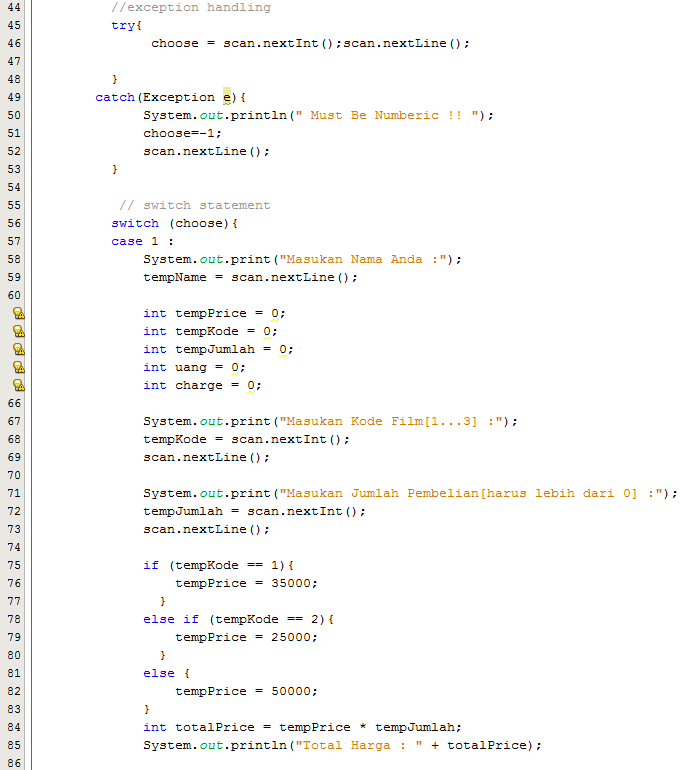Image resolution: width=680 pixels, height=770 pixels.
Task: Click line number 56 in the gutter
Action: pos(14,223)
